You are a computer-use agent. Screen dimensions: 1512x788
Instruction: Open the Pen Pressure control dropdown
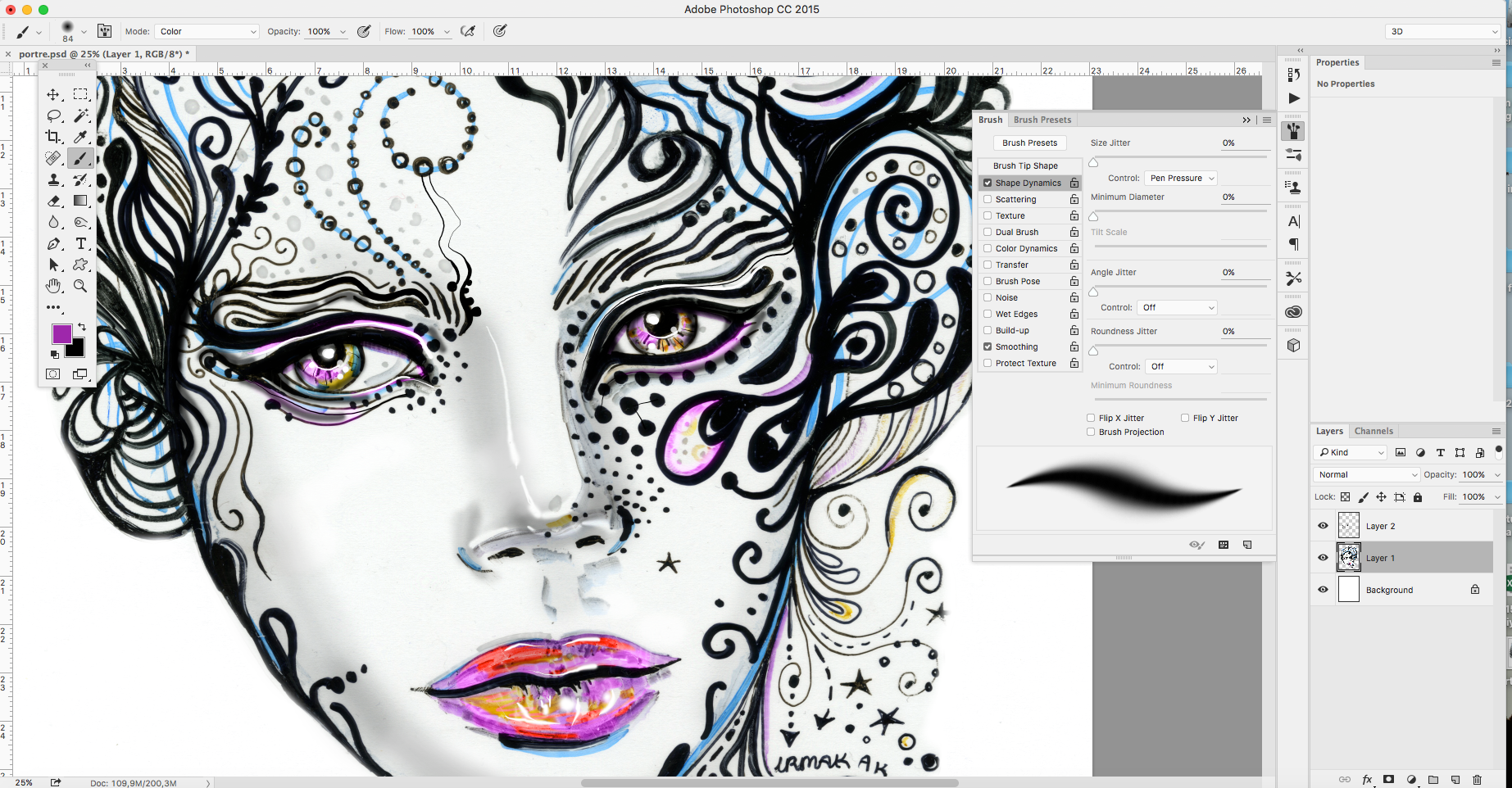[1180, 178]
